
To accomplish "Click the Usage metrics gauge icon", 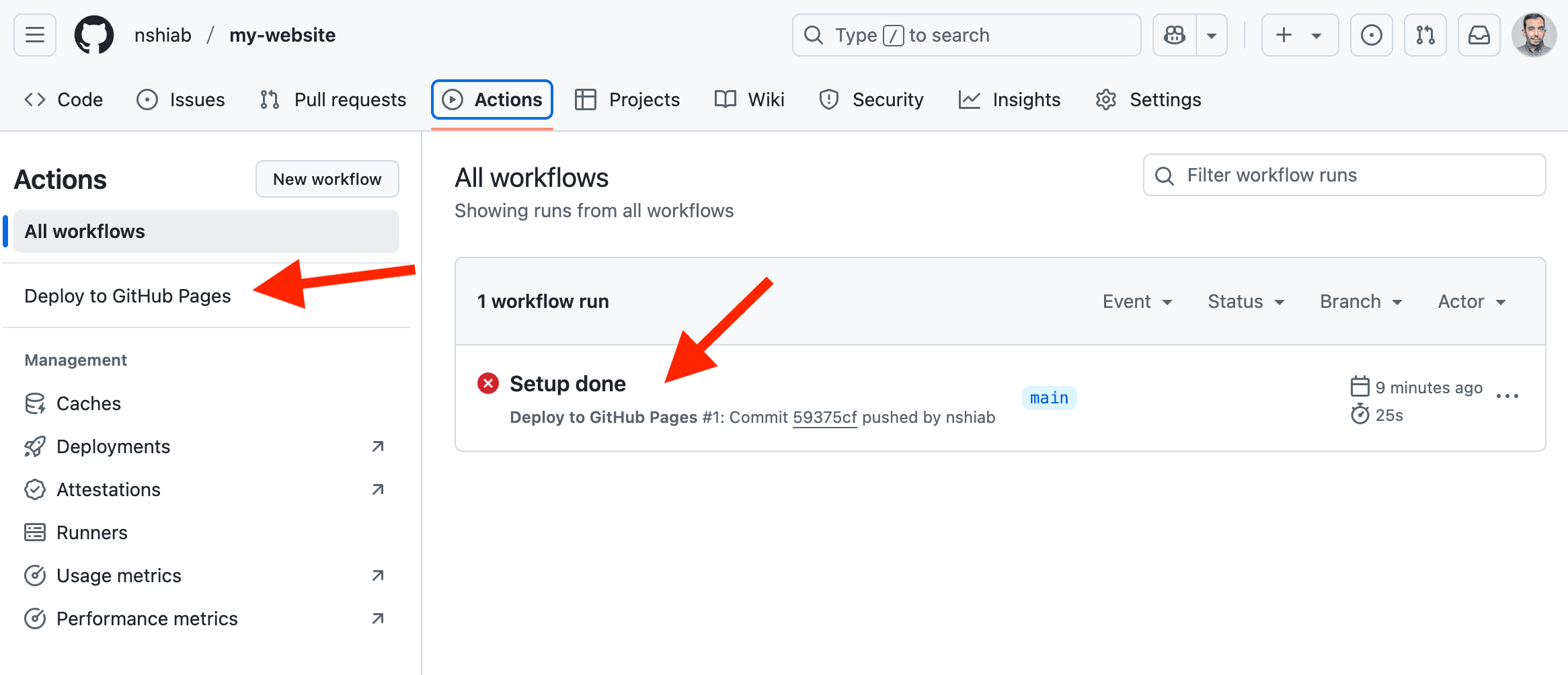I will pos(35,575).
